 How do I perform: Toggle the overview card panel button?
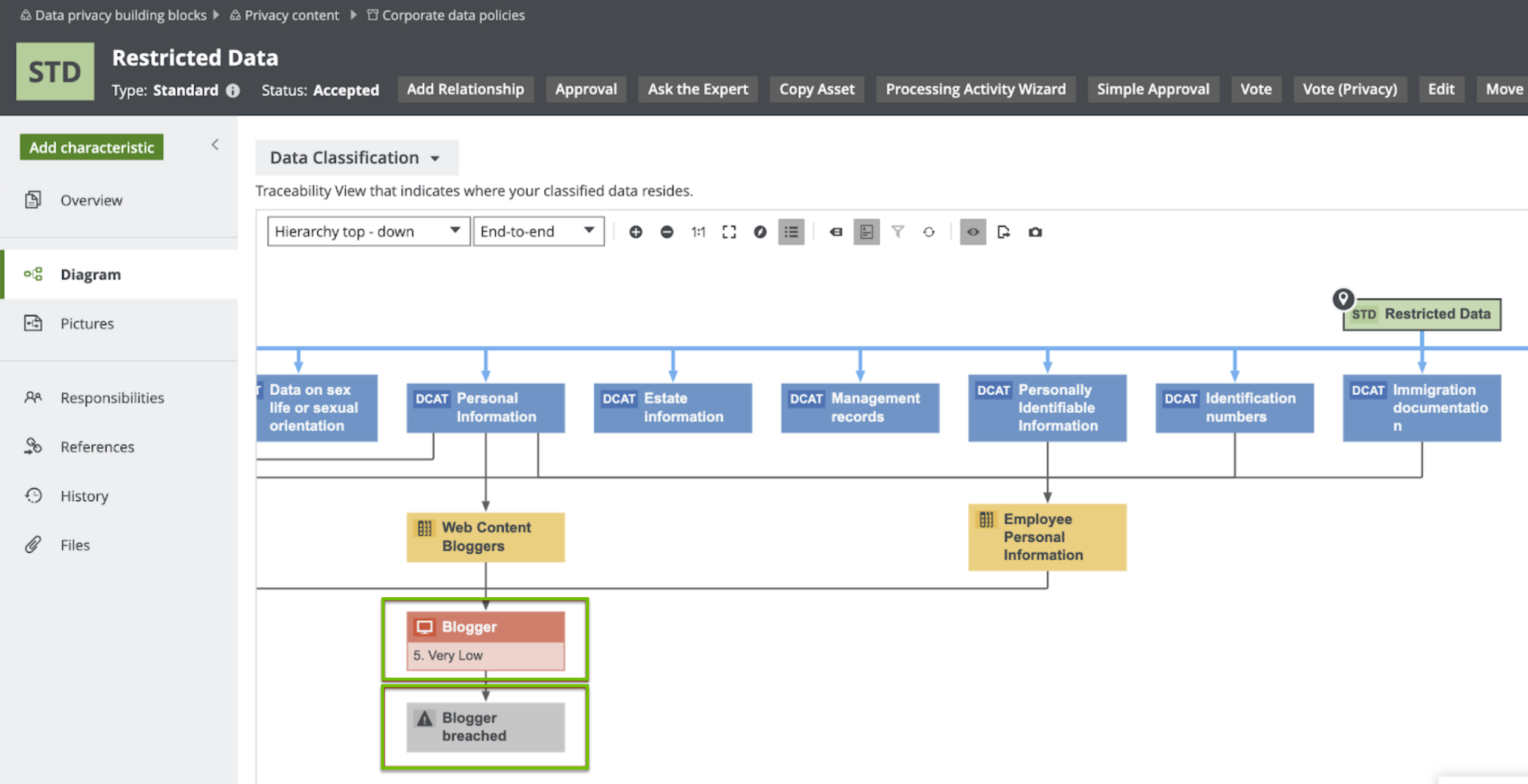click(x=866, y=232)
